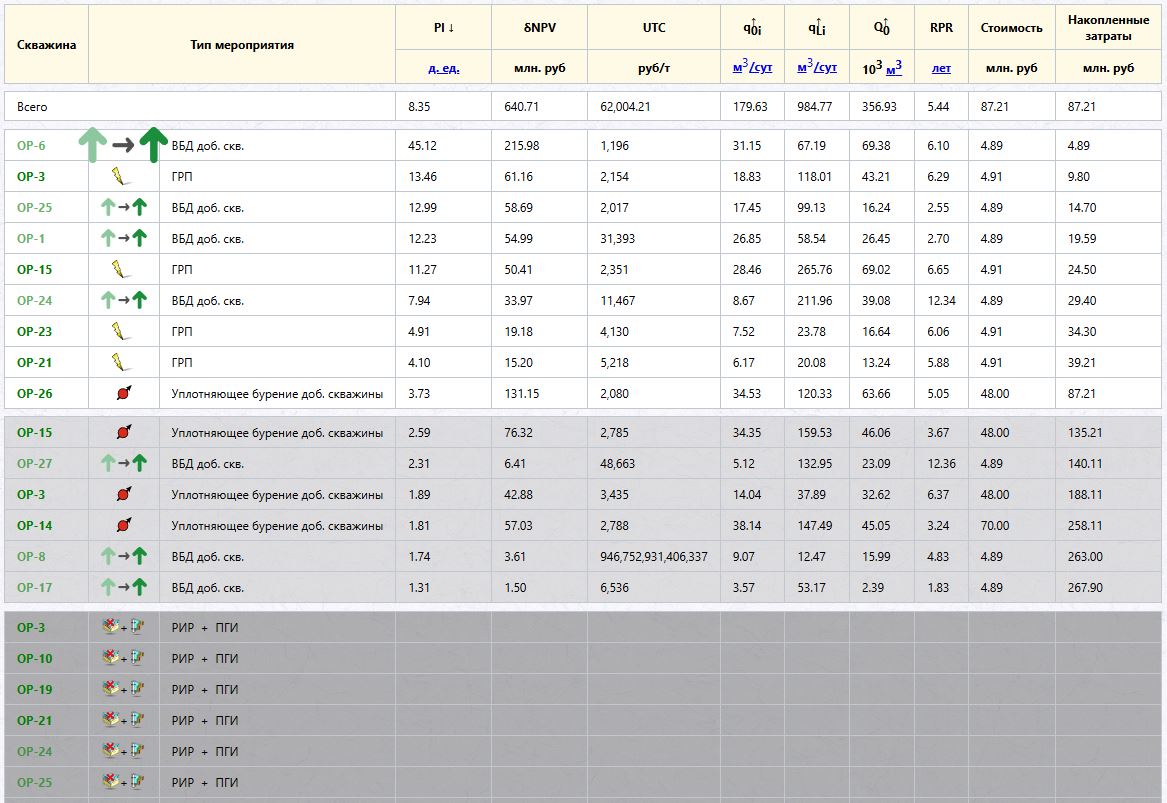
Task: Click the Накопленные затраты column header
Action: pyautogui.click(x=1108, y=28)
